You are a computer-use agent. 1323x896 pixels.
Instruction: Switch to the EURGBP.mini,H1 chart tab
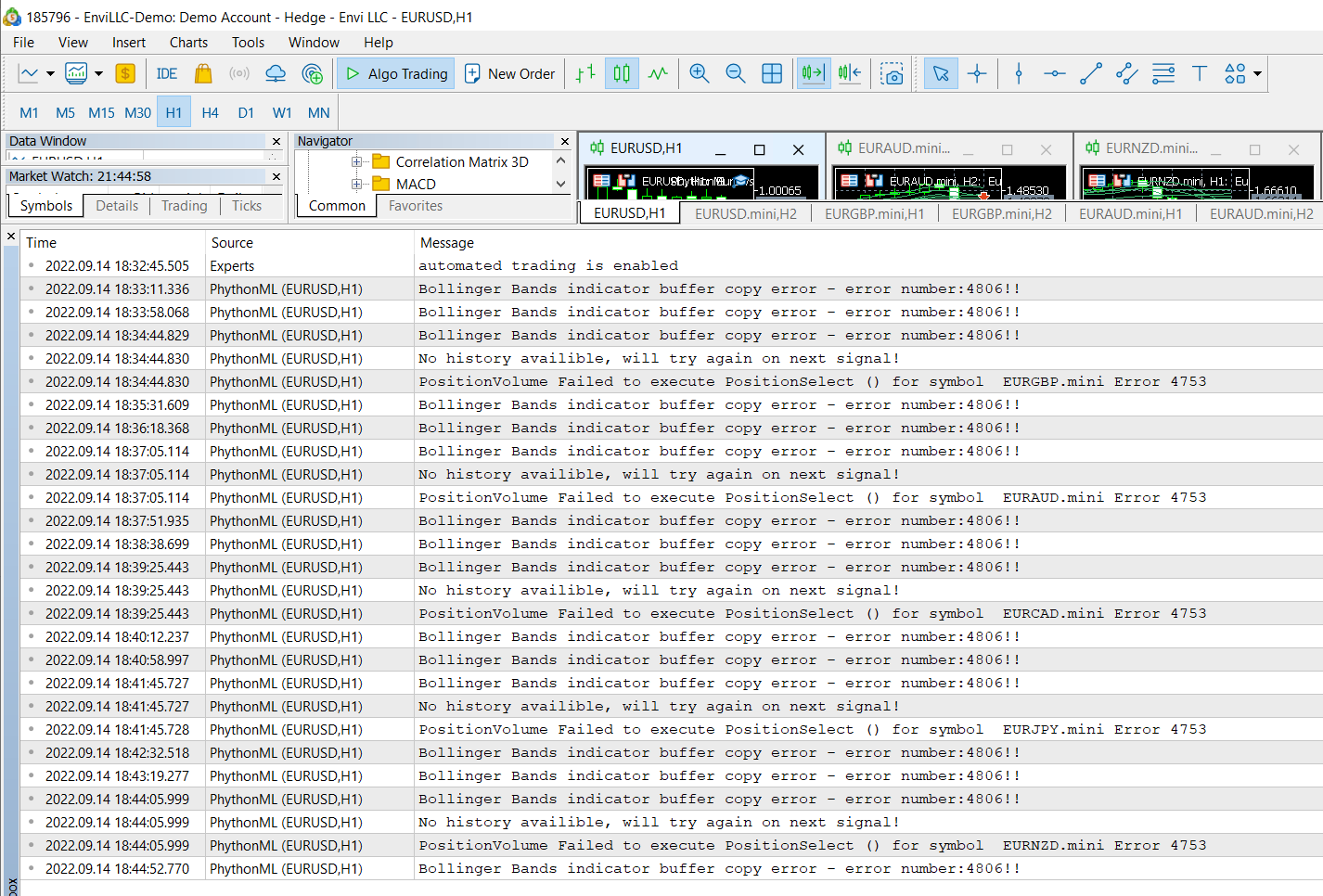coord(874,214)
